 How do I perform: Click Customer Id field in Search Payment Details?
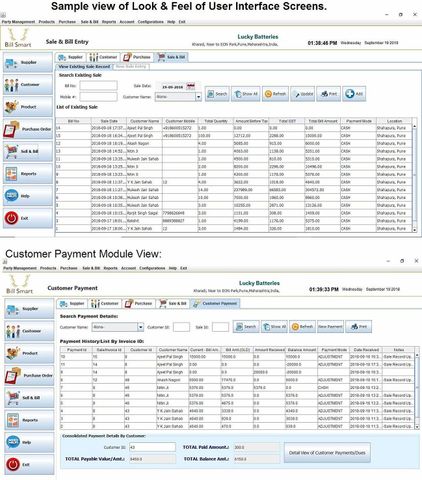[182, 327]
